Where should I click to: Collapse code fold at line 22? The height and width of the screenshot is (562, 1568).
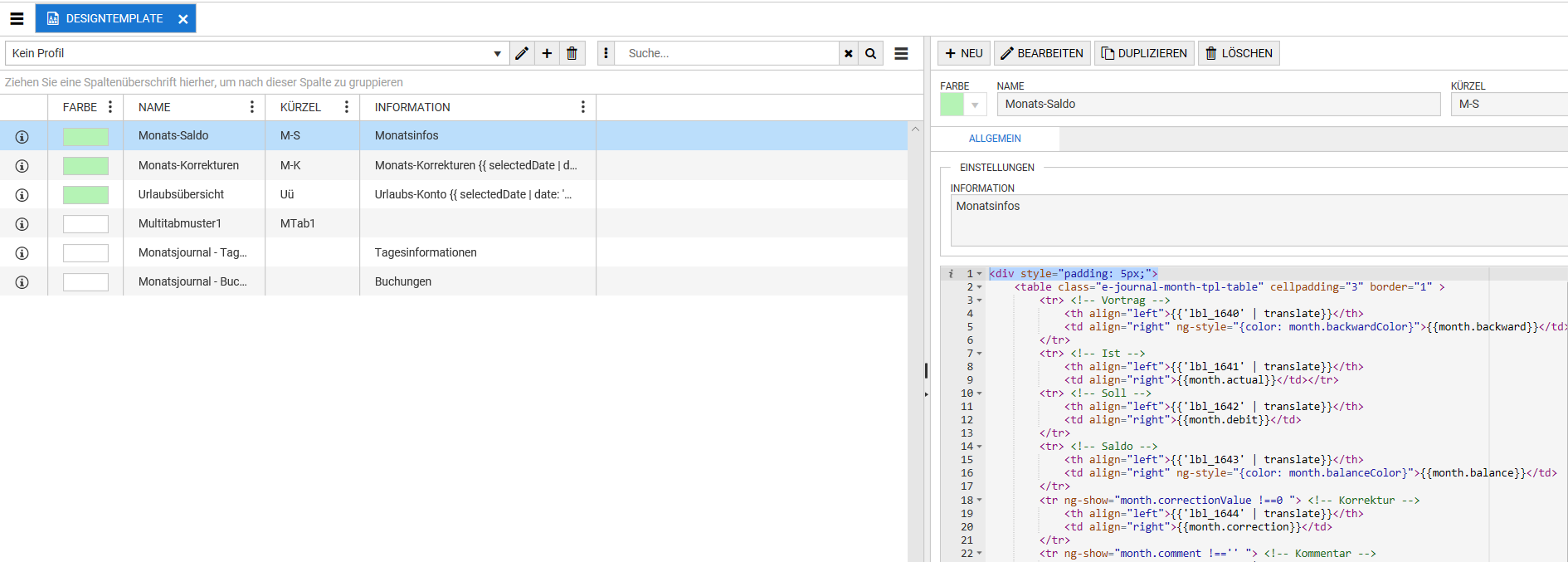coord(980,554)
